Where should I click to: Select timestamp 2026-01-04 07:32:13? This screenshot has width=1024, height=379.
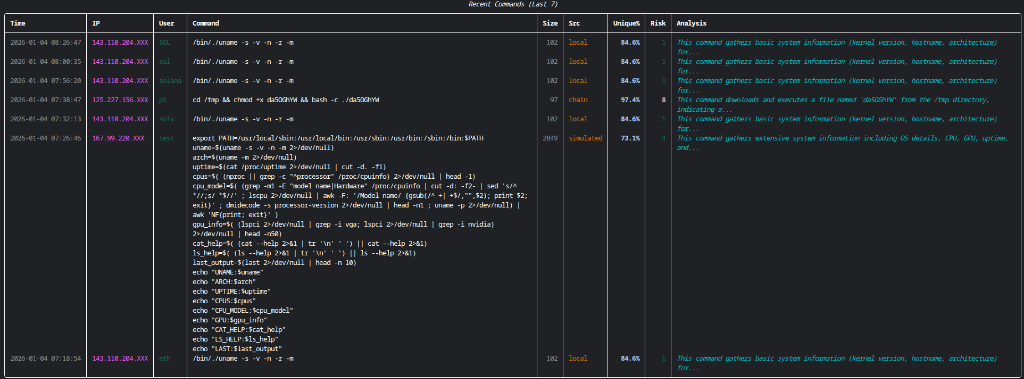pyautogui.click(x=46, y=119)
